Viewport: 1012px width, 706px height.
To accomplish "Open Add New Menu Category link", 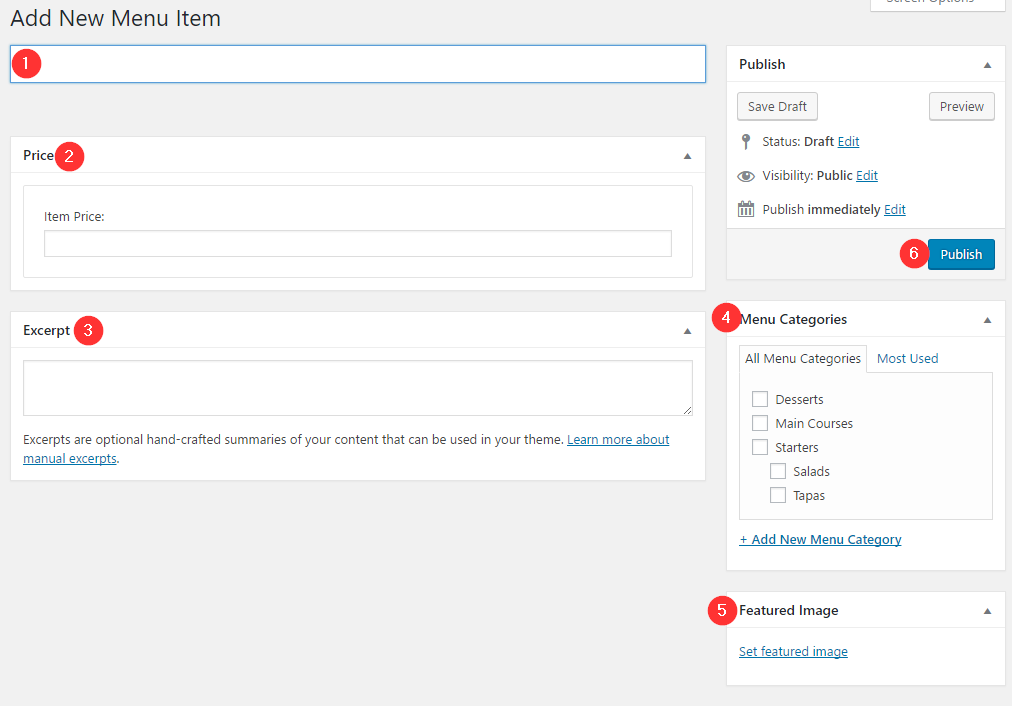I will [x=820, y=540].
